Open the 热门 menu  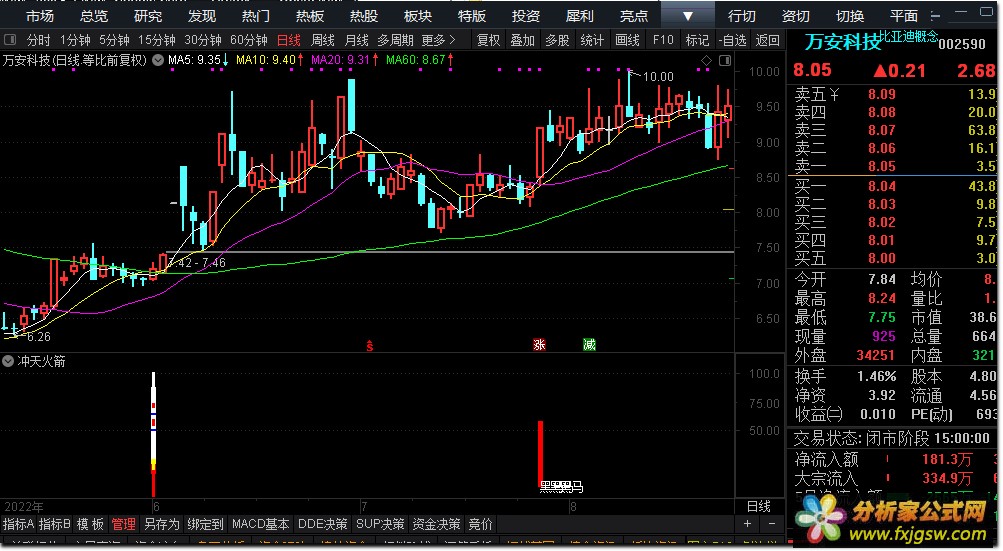coord(256,16)
